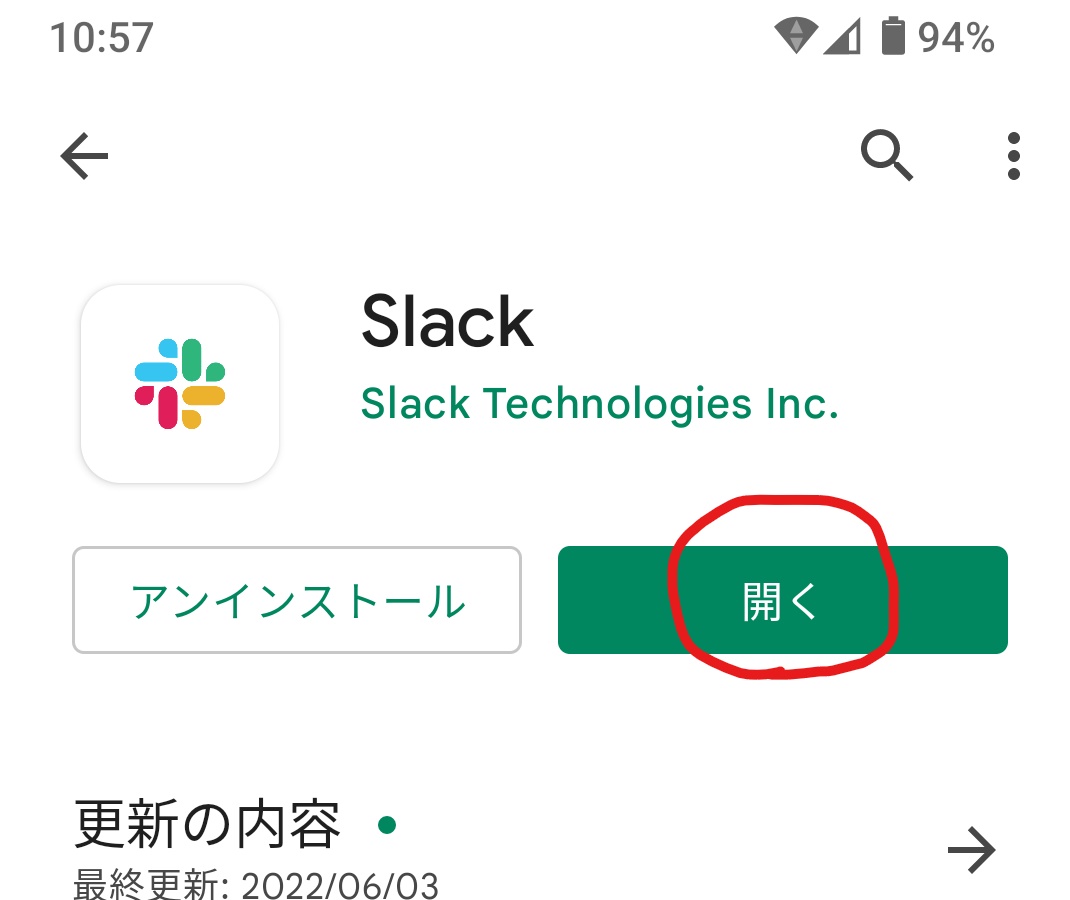Tap the 最終更新: 2022/06/03 text
The height and width of the screenshot is (900, 1070).
(x=256, y=885)
